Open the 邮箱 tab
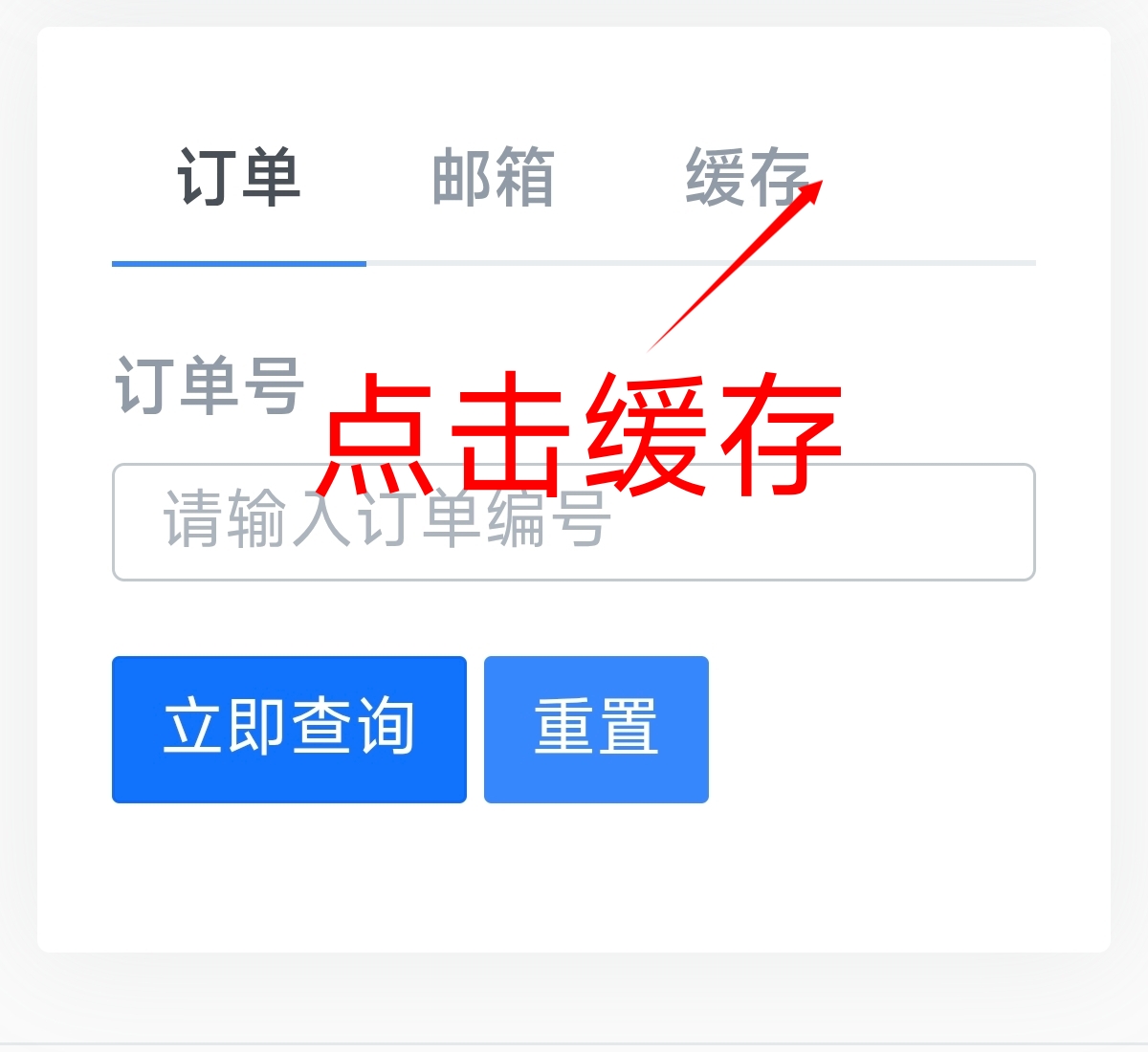The image size is (1148, 1052). [494, 178]
